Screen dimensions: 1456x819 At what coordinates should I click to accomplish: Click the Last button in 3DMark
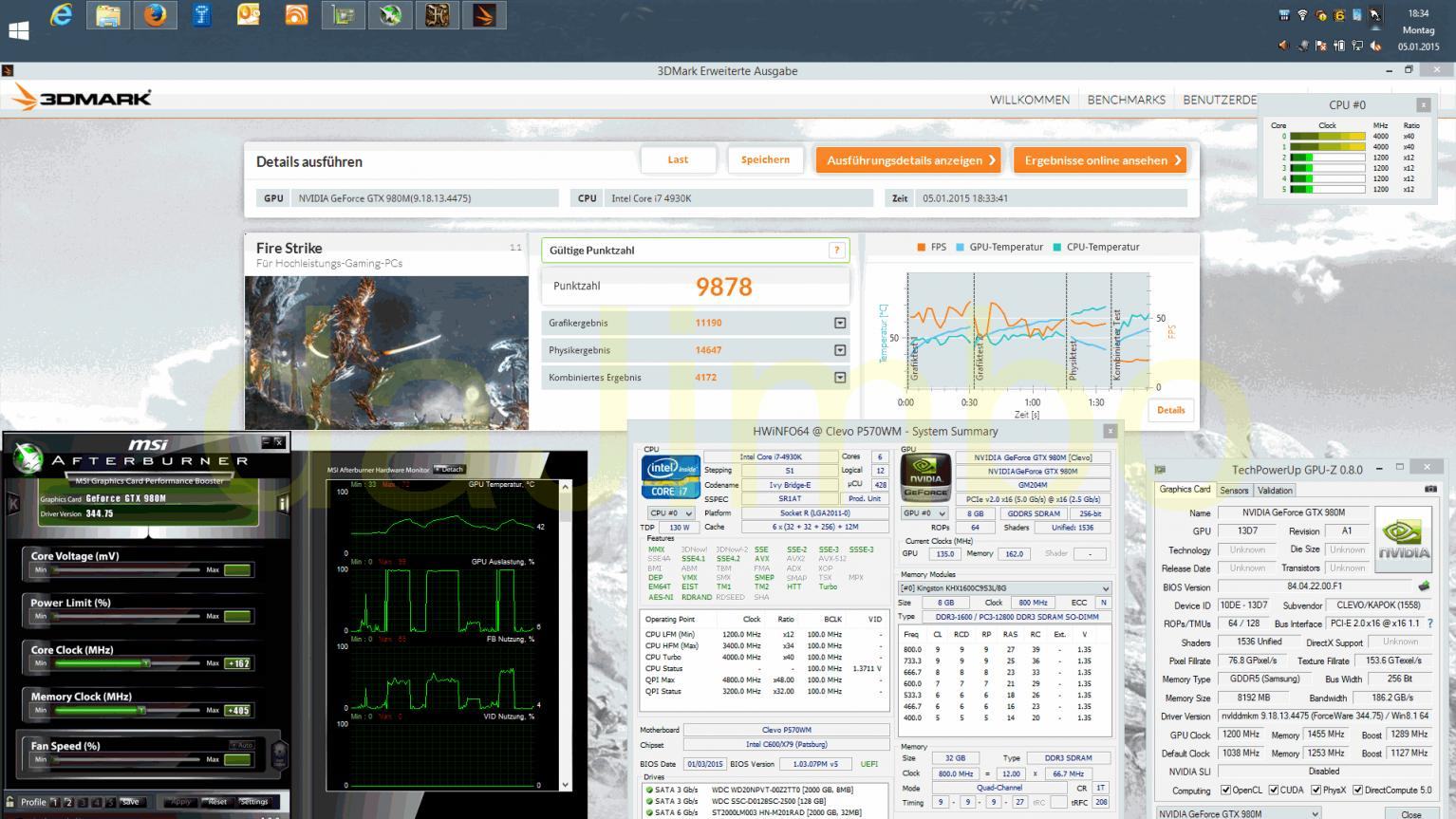[678, 159]
